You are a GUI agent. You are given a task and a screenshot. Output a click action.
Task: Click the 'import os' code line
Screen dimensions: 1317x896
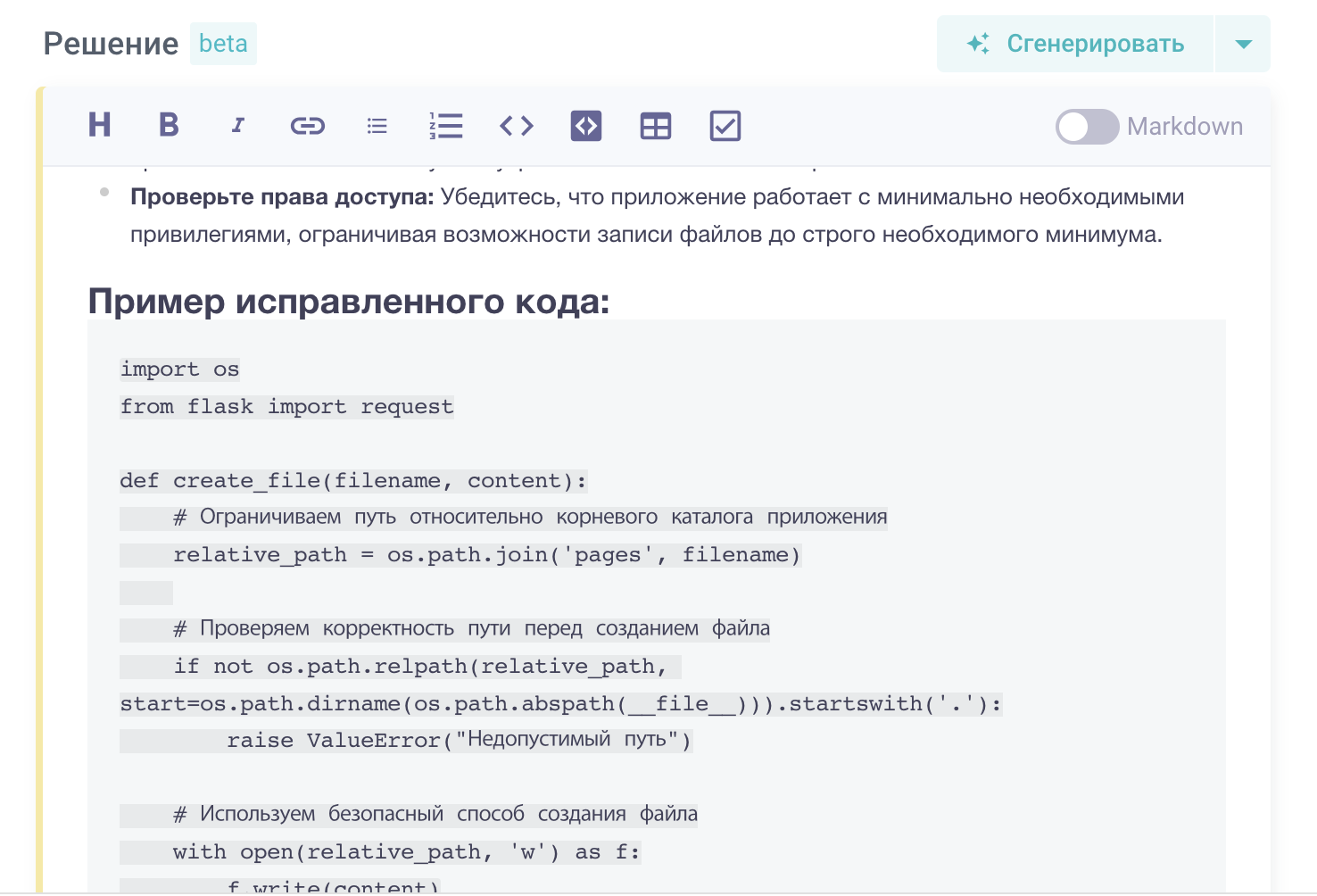pyautogui.click(x=180, y=369)
